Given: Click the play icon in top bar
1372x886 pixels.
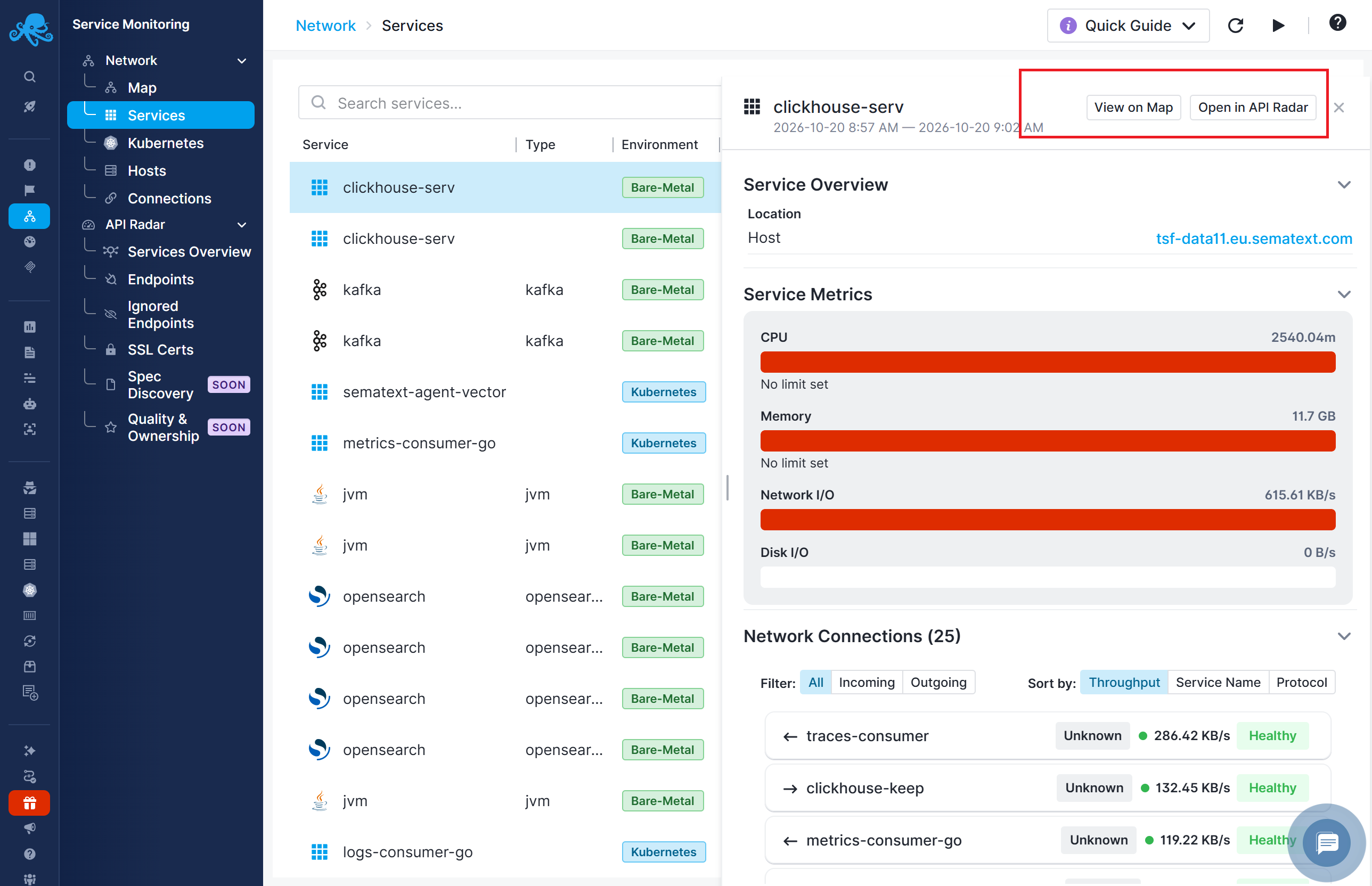Looking at the screenshot, I should [1278, 26].
